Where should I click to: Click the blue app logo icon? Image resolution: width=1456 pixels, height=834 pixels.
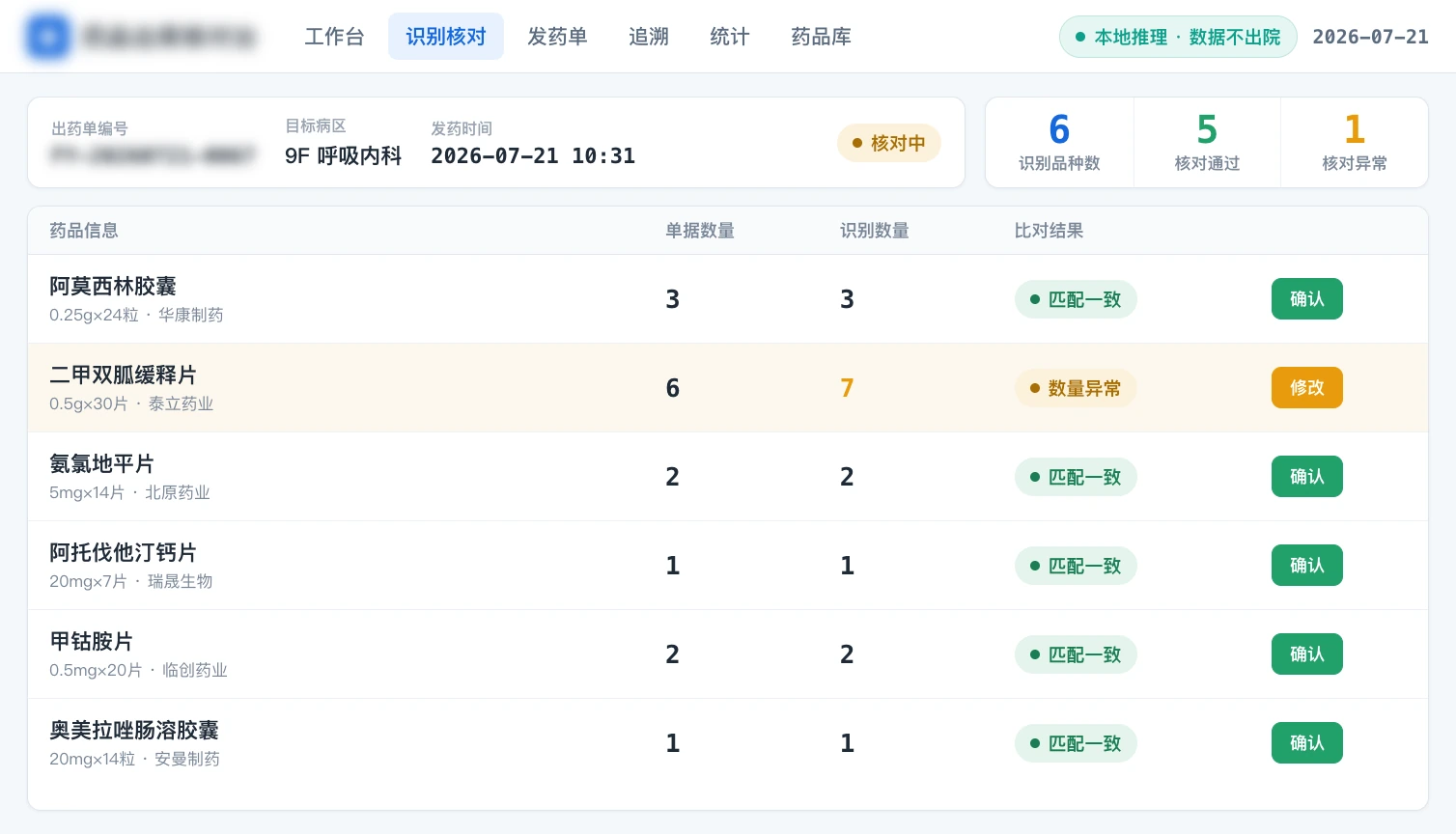click(48, 37)
